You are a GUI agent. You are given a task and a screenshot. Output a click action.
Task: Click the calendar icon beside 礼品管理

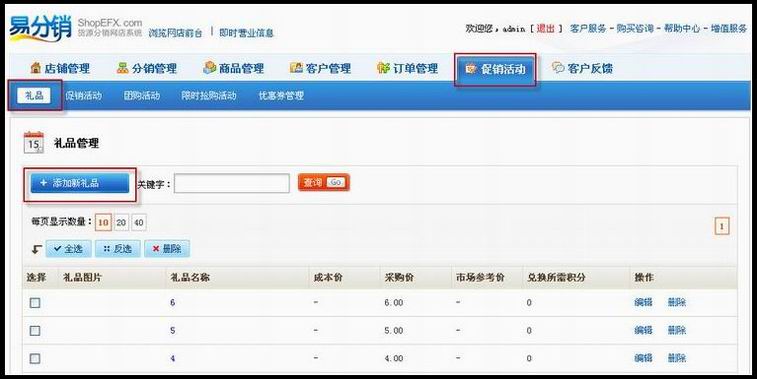[x=34, y=142]
